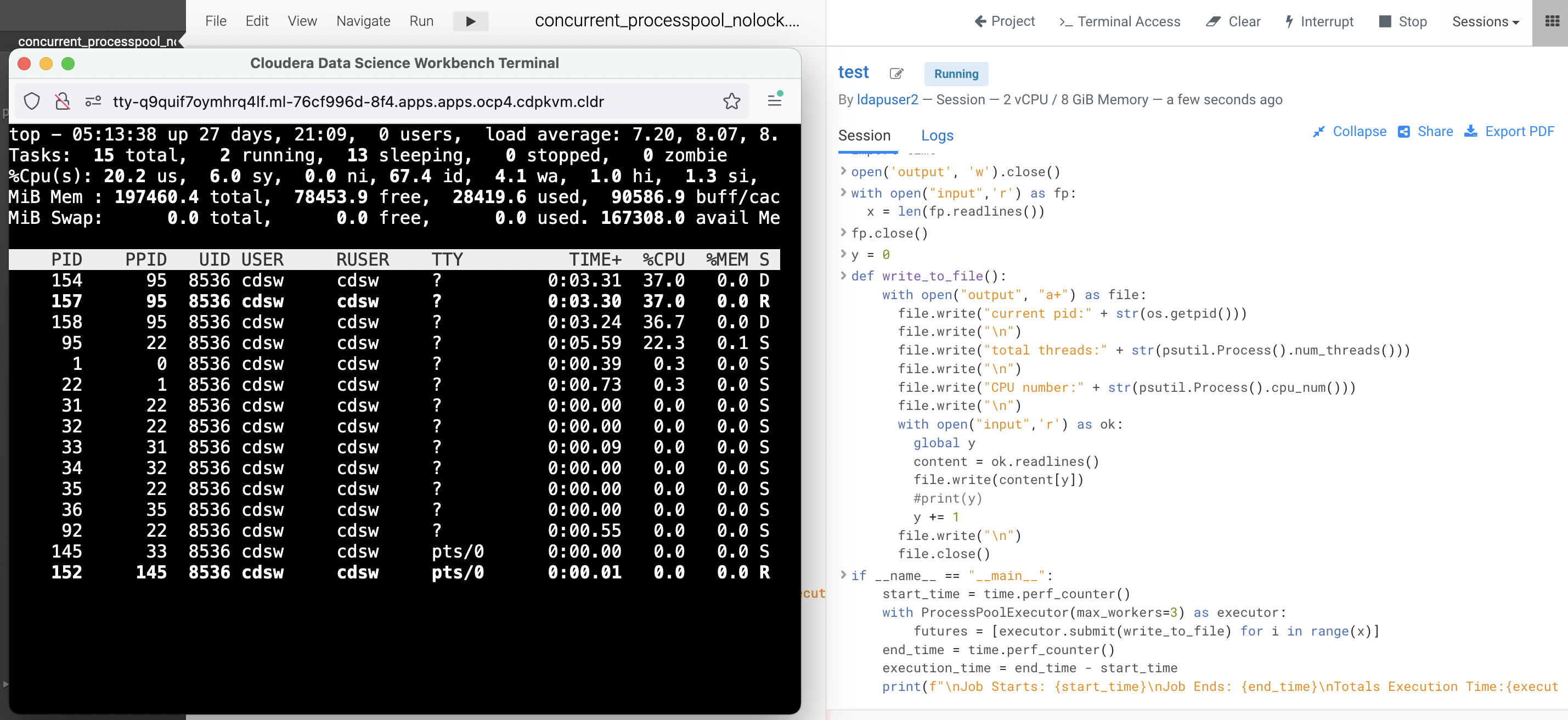Switch to the Logs tab
Image resolution: width=1568 pixels, height=720 pixels.
click(937, 135)
